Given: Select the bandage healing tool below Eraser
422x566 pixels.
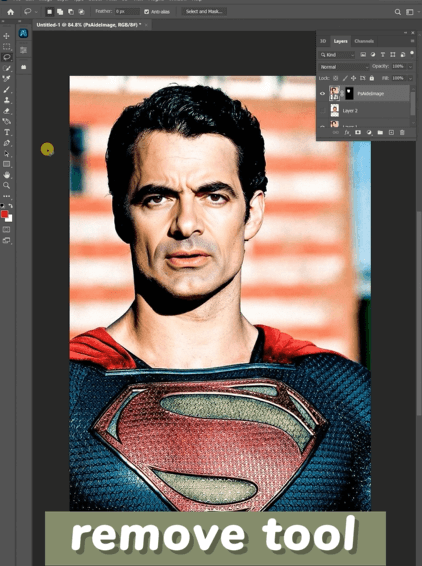Looking at the screenshot, I should pos(6,121).
